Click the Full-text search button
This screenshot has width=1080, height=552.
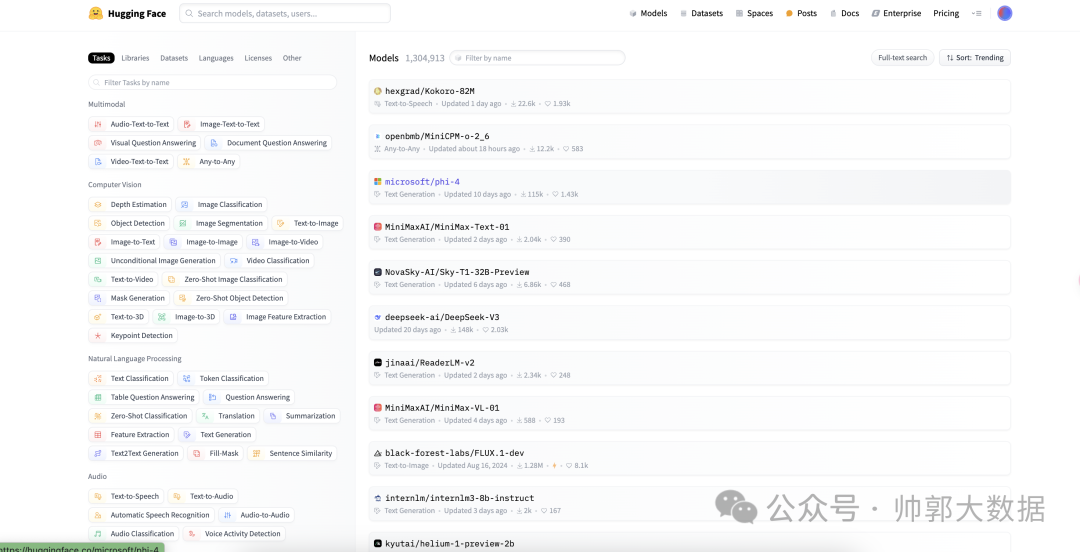pyautogui.click(x=902, y=58)
